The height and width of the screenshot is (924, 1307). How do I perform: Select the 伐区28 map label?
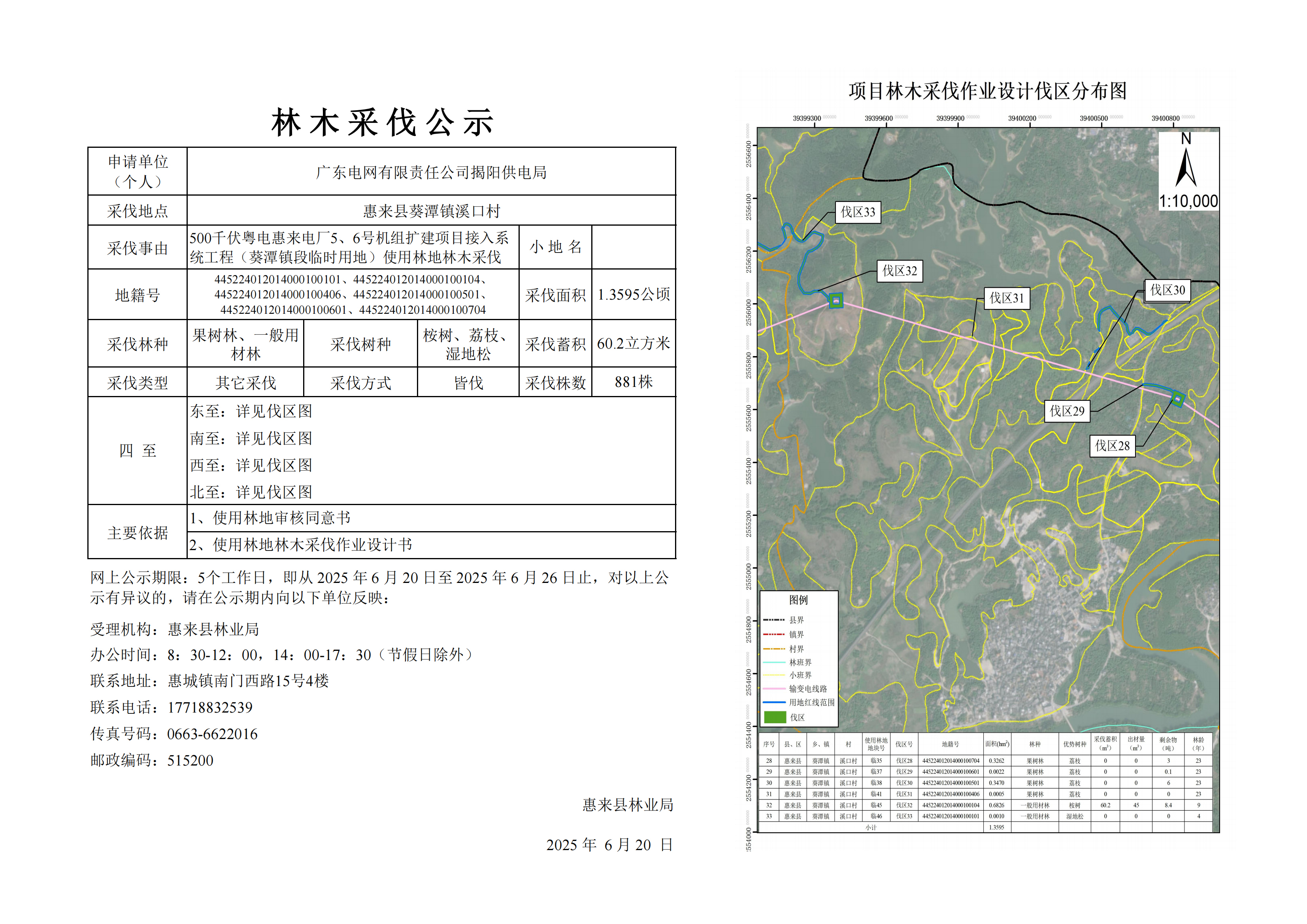pos(1112,446)
